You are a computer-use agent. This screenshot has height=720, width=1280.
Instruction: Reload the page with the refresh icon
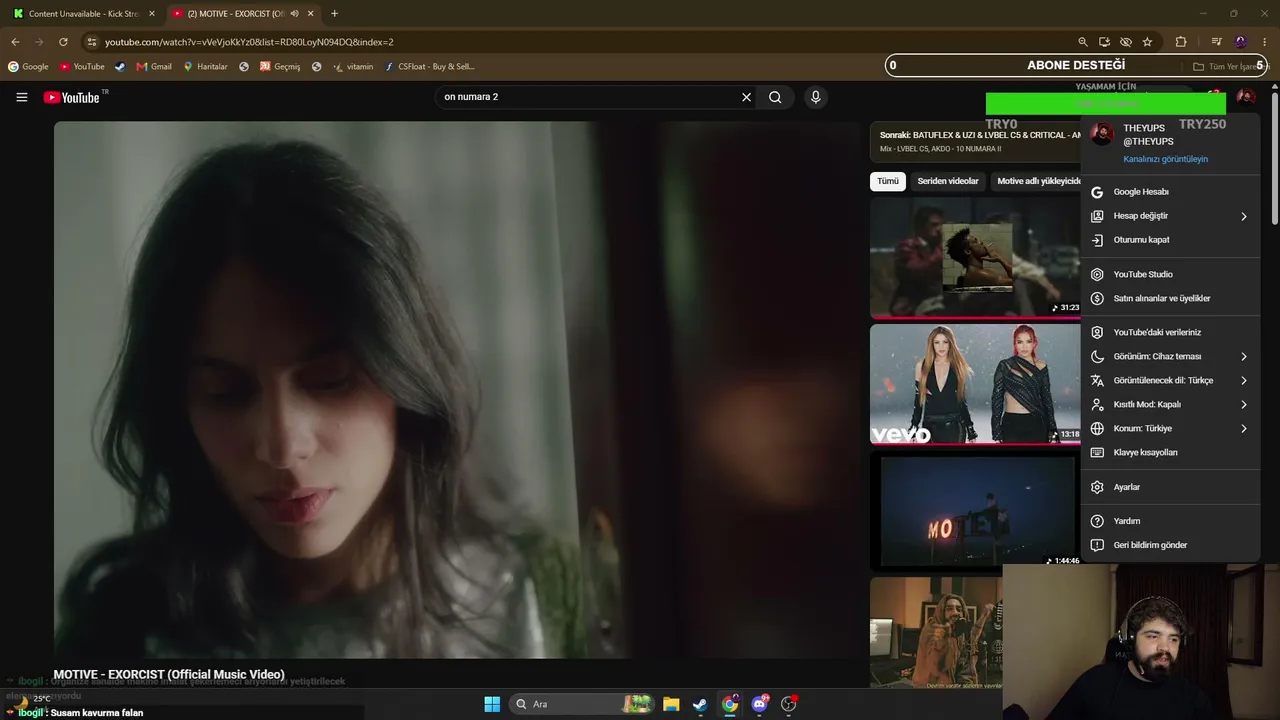[x=63, y=42]
